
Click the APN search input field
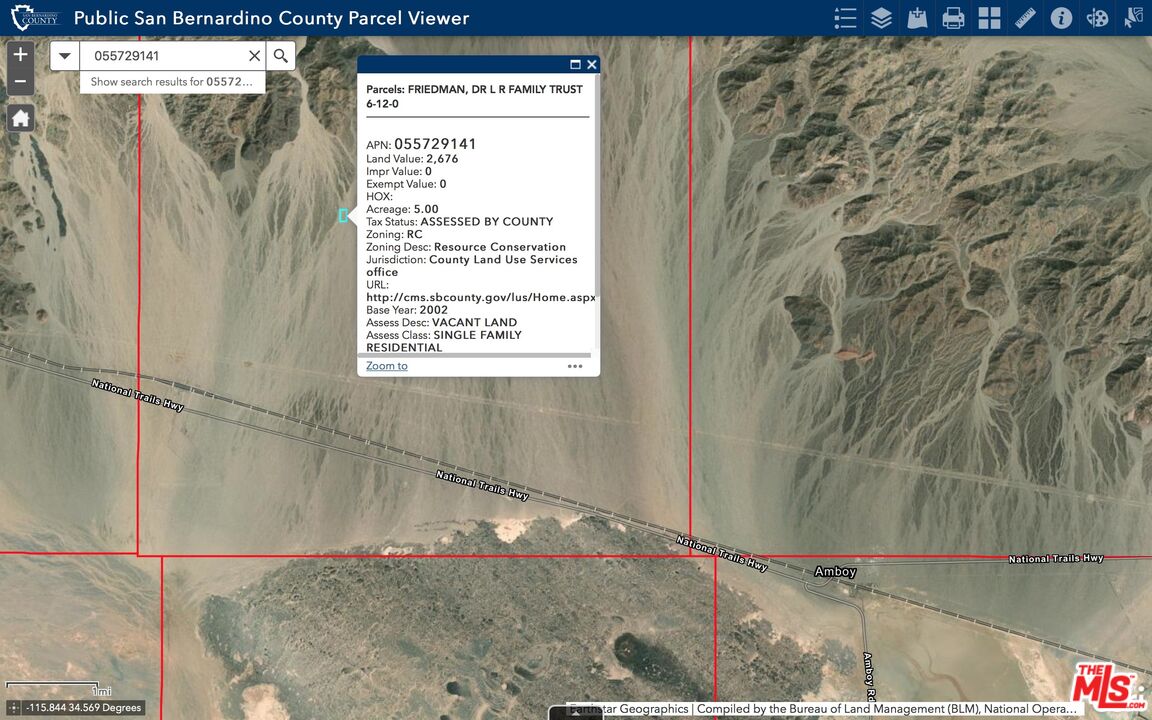pyautogui.click(x=165, y=56)
